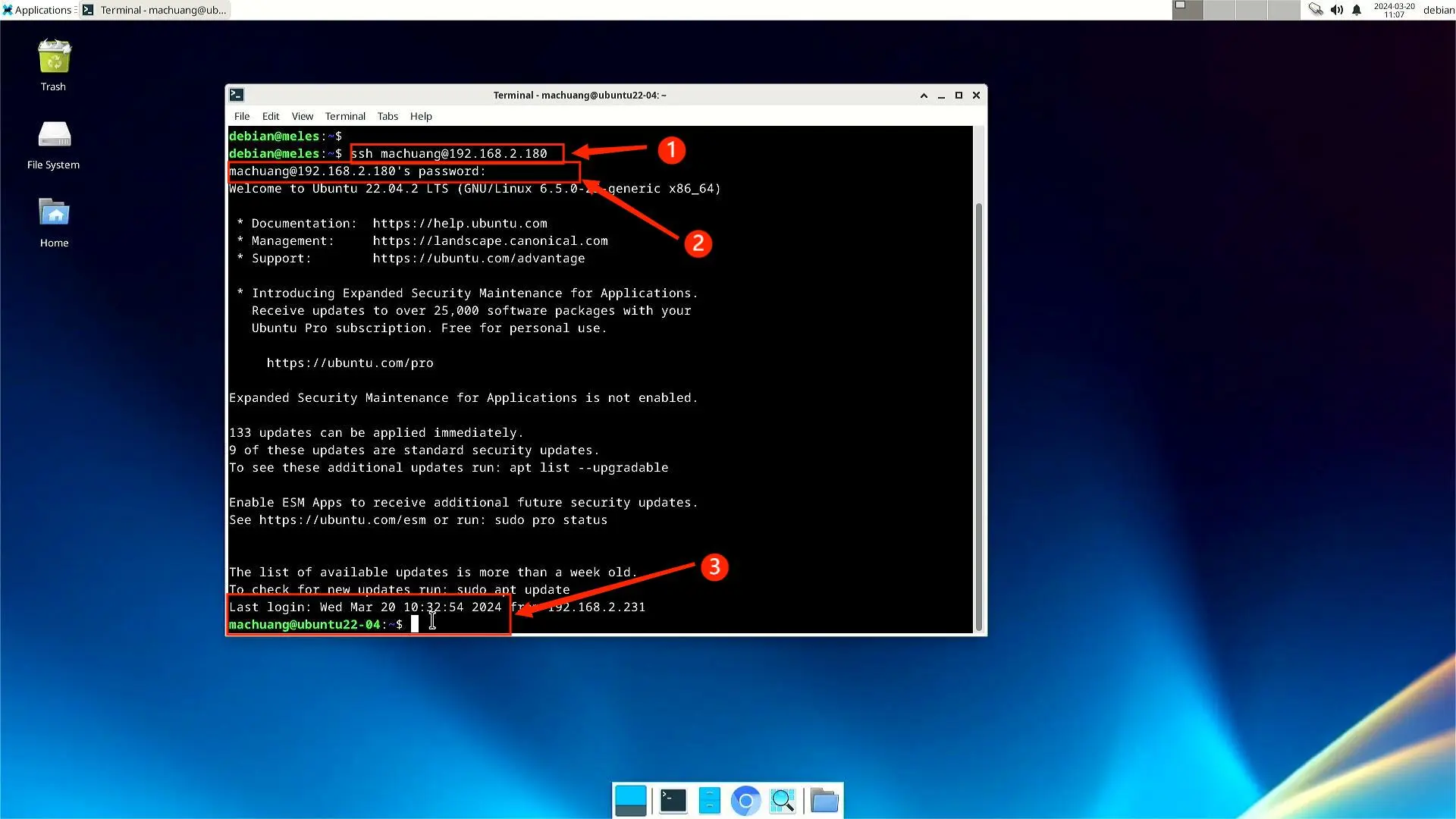Click the Help link https://help.ubuntu.com
This screenshot has height=819, width=1456.
pos(459,222)
